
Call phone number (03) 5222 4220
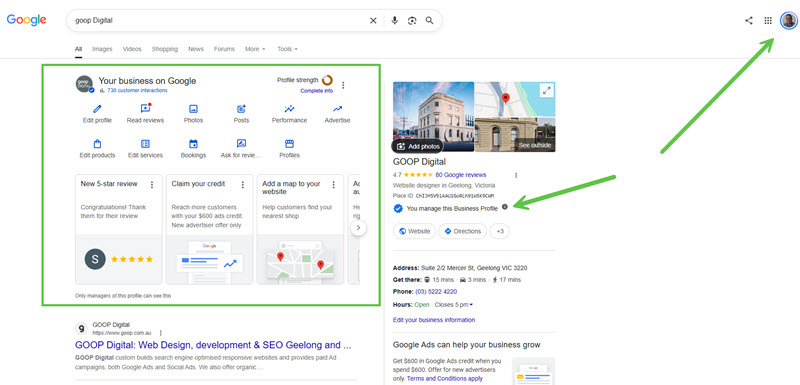436,292
